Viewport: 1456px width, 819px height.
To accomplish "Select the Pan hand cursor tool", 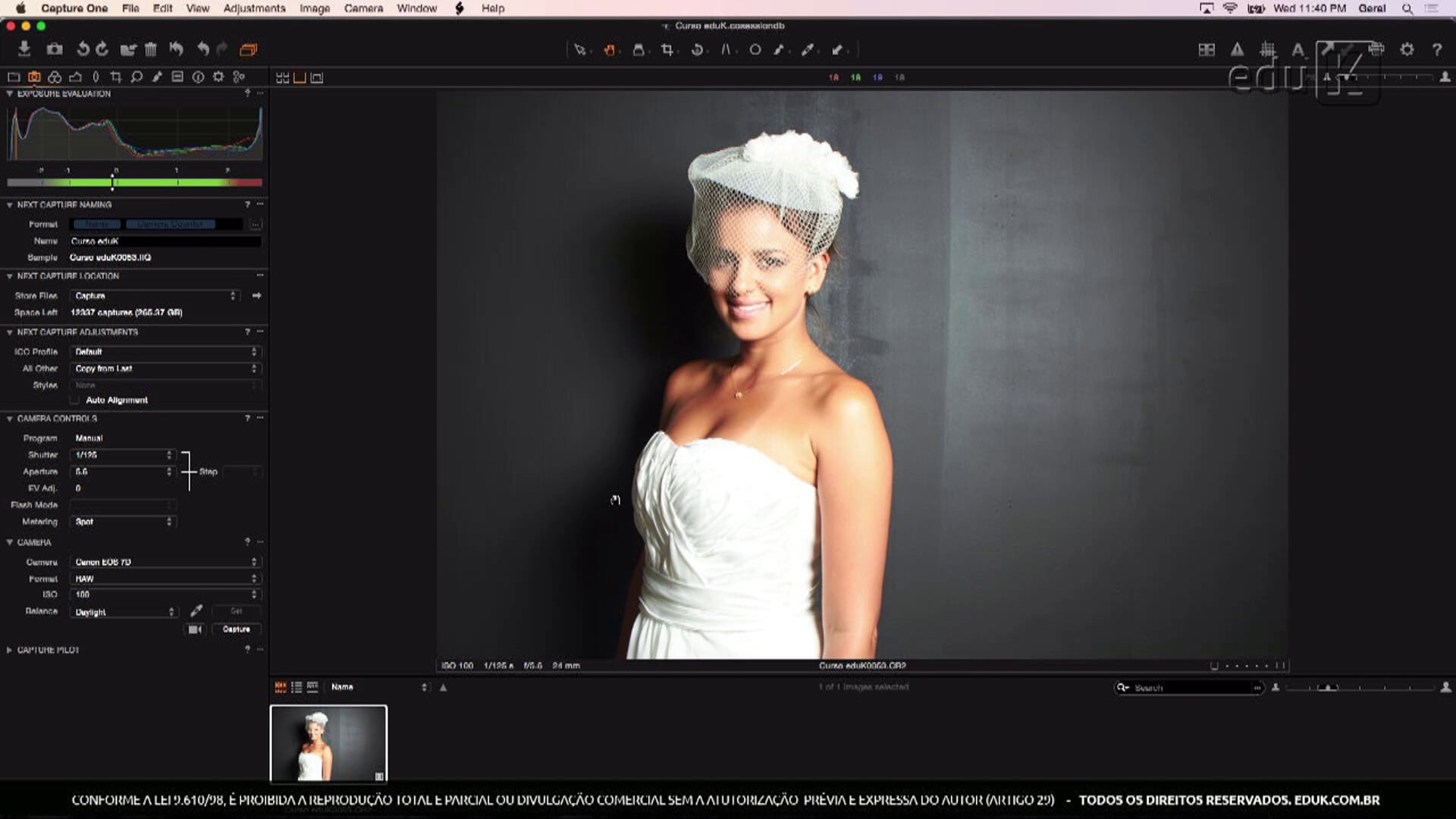I will (609, 50).
